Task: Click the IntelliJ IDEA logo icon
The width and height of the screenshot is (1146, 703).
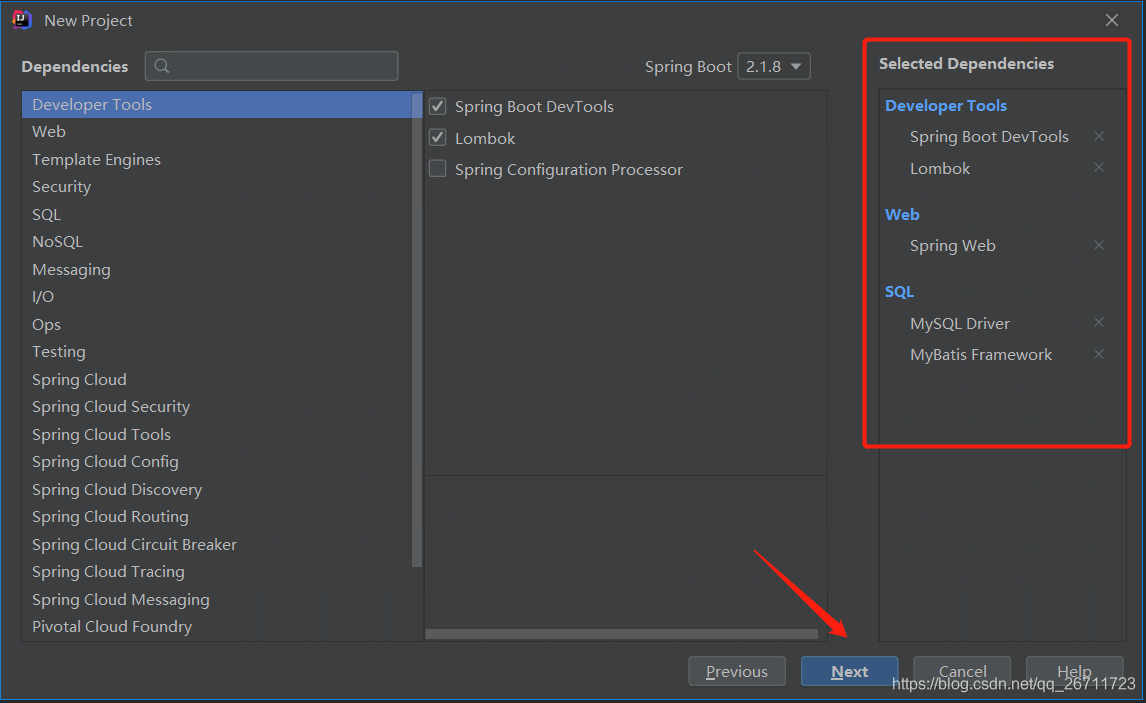Action: click(22, 20)
